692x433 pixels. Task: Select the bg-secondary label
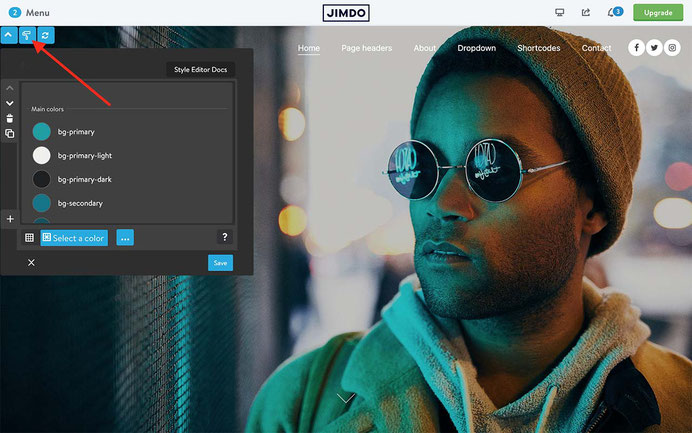[x=80, y=203]
